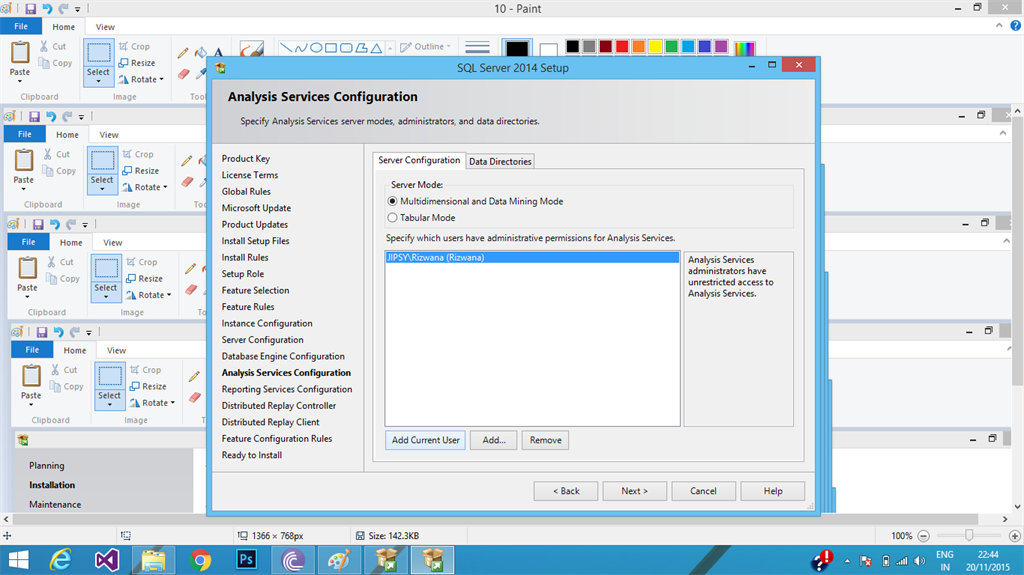
Task: Switch to the top View ribbon tab
Action: click(105, 27)
